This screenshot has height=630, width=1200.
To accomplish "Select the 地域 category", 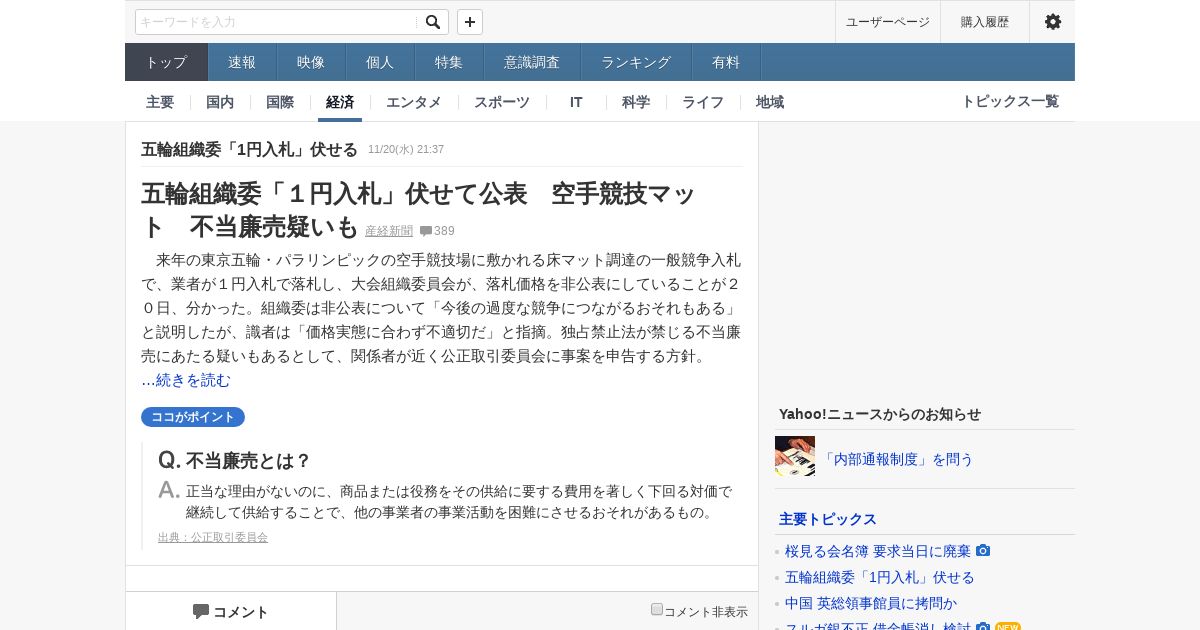I will pyautogui.click(x=770, y=102).
